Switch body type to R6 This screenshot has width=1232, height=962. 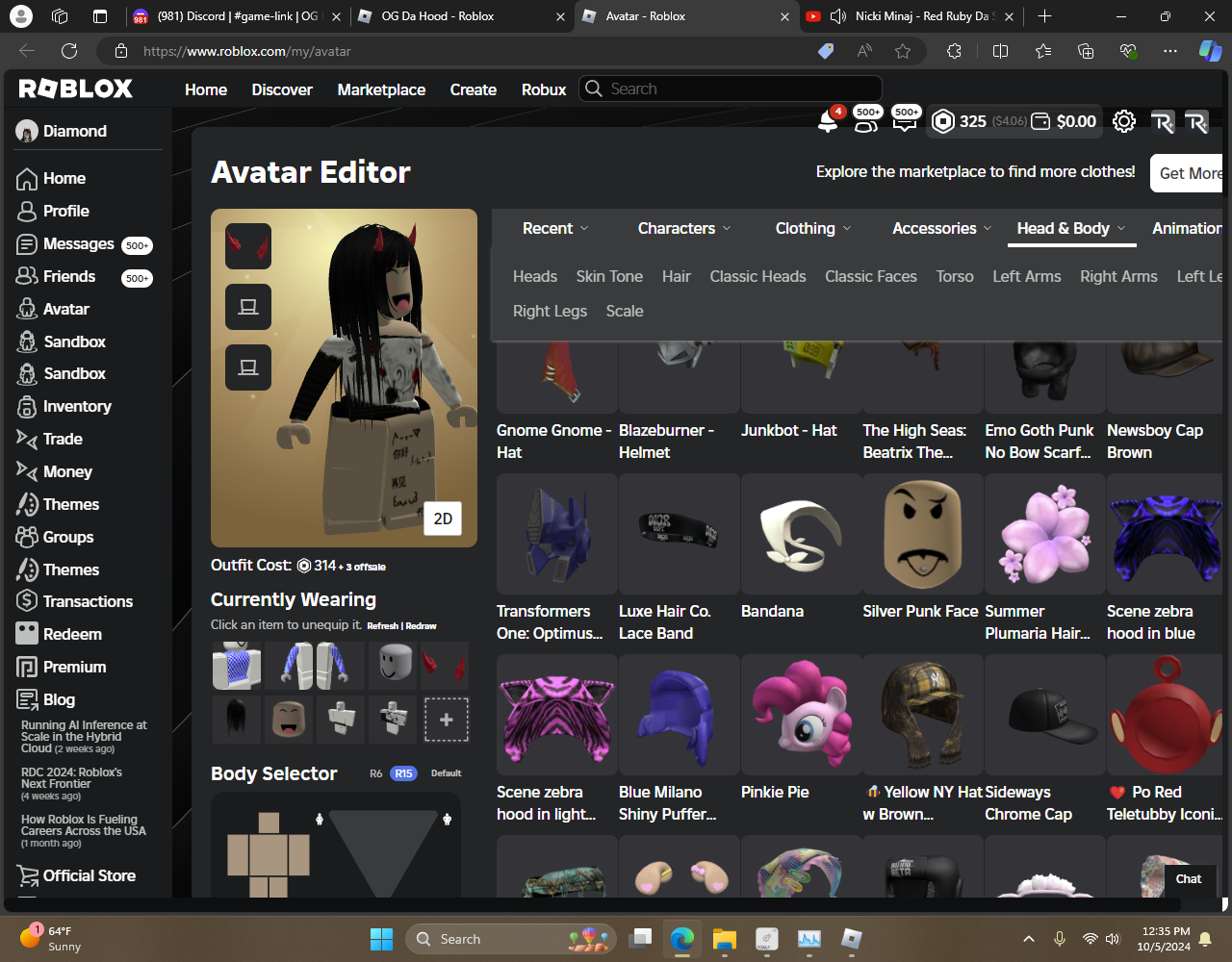point(376,773)
